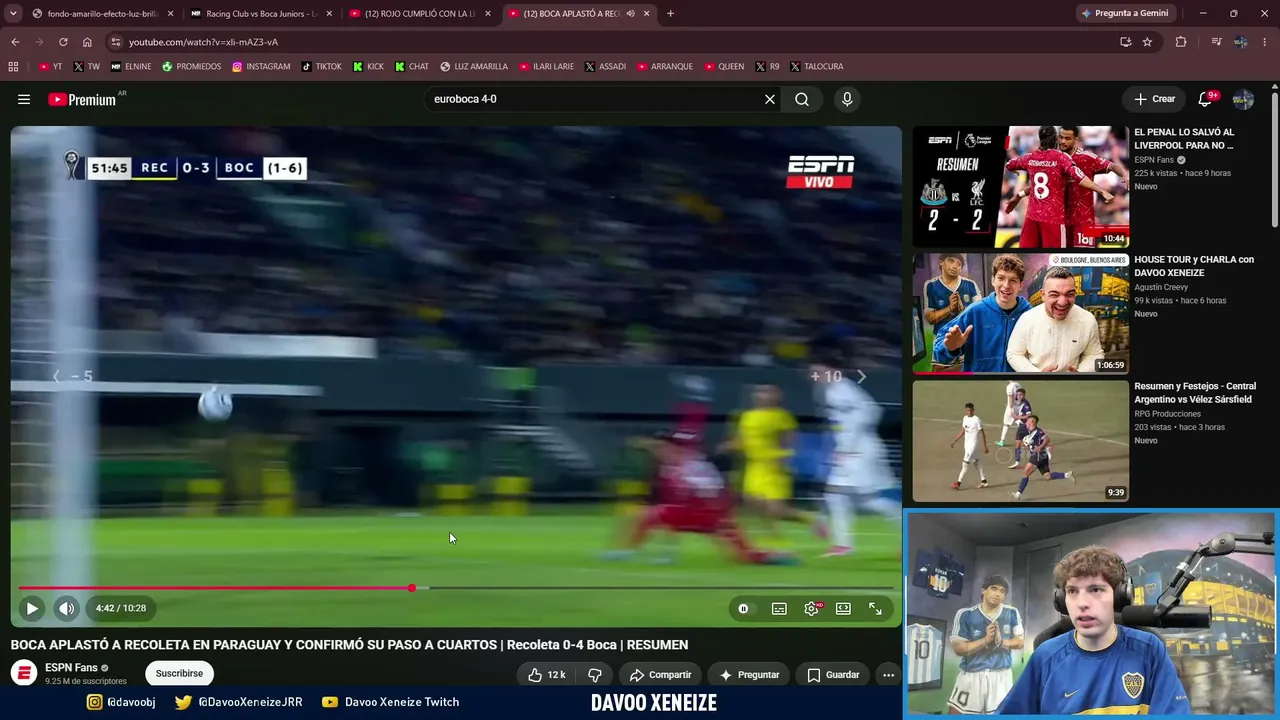Open the House Tour Davoo Xeneize thumbnail

click(1021, 313)
